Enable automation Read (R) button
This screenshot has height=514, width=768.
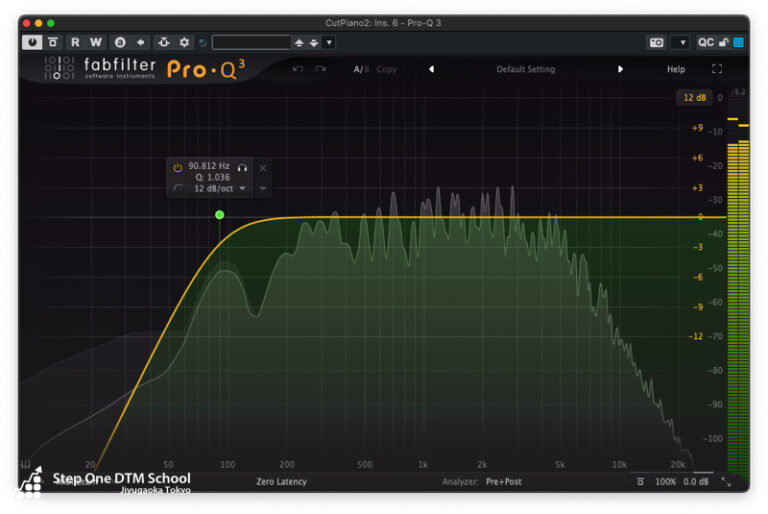[76, 42]
